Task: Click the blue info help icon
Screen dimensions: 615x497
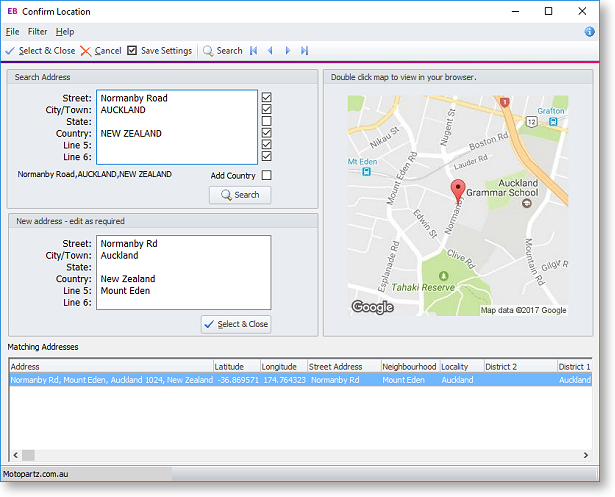Action: tap(589, 32)
